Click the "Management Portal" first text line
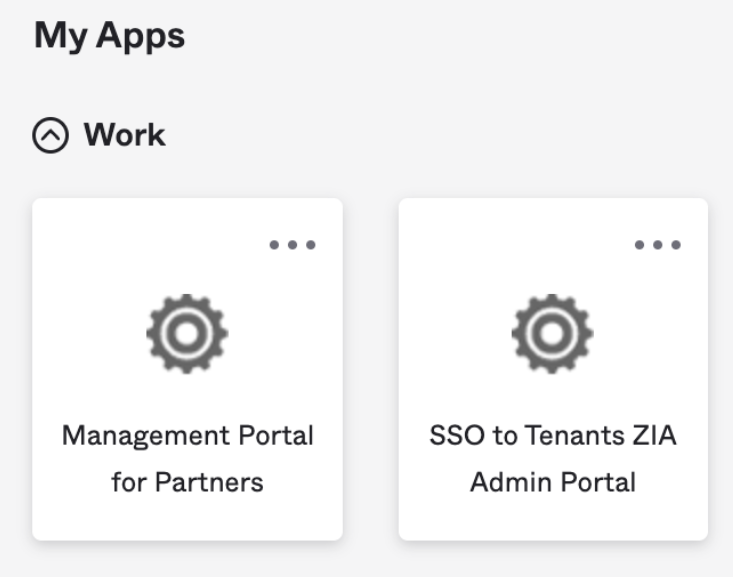Screen dimensions: 733x577 [187, 436]
